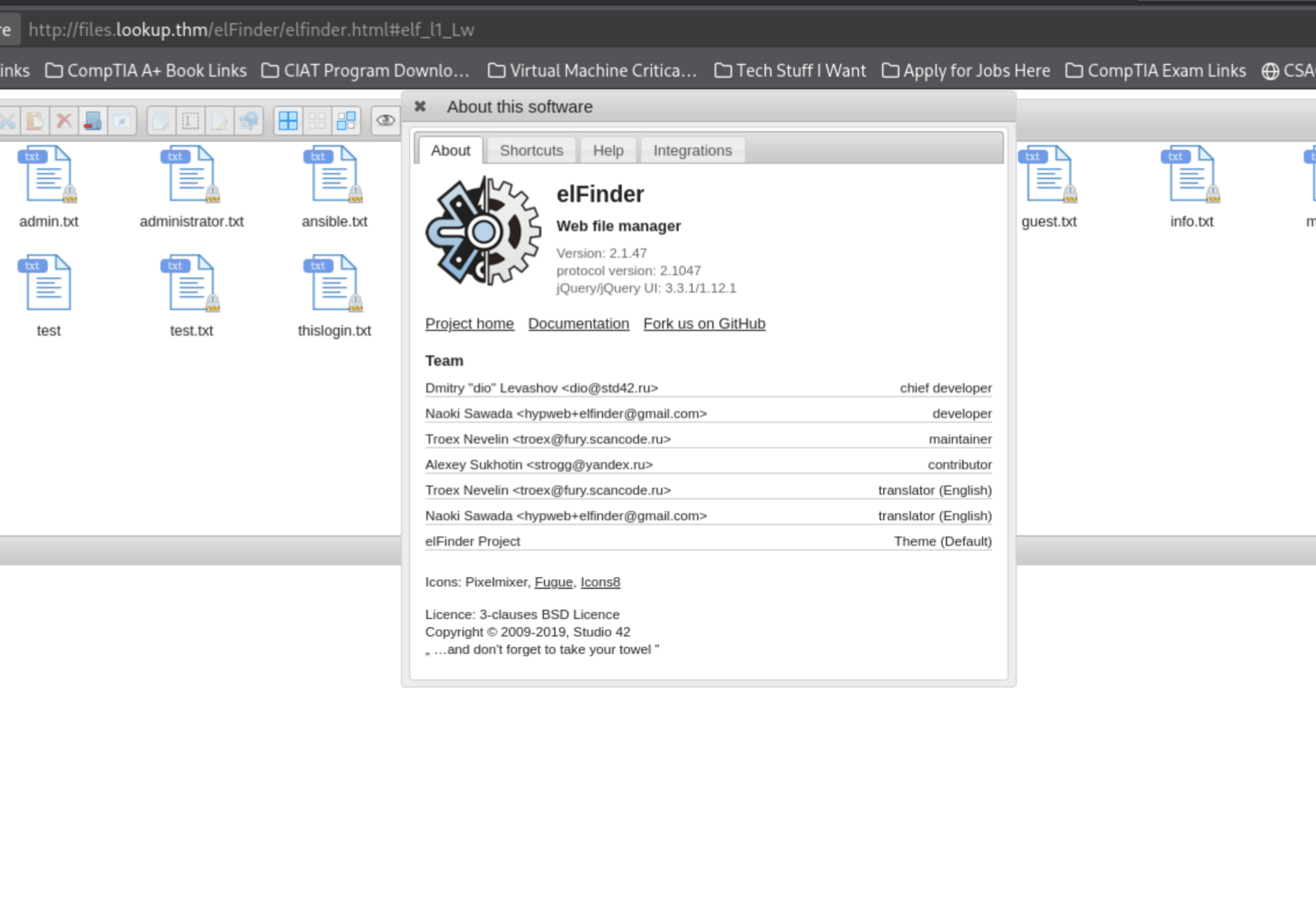The image size is (1316, 907).
Task: Open the CompTIA A+ Book Links bookmark folder
Action: tap(146, 71)
